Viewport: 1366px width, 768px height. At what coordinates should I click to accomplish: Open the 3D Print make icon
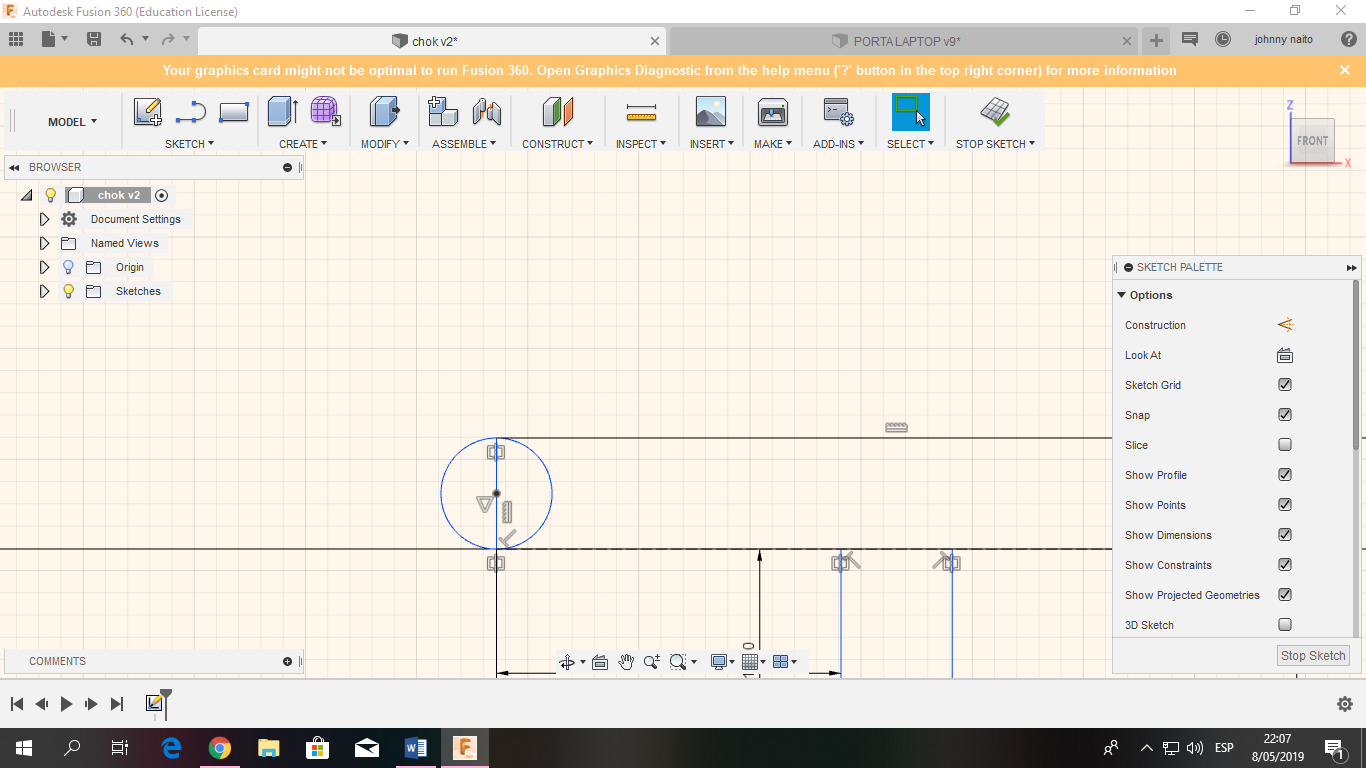773,112
